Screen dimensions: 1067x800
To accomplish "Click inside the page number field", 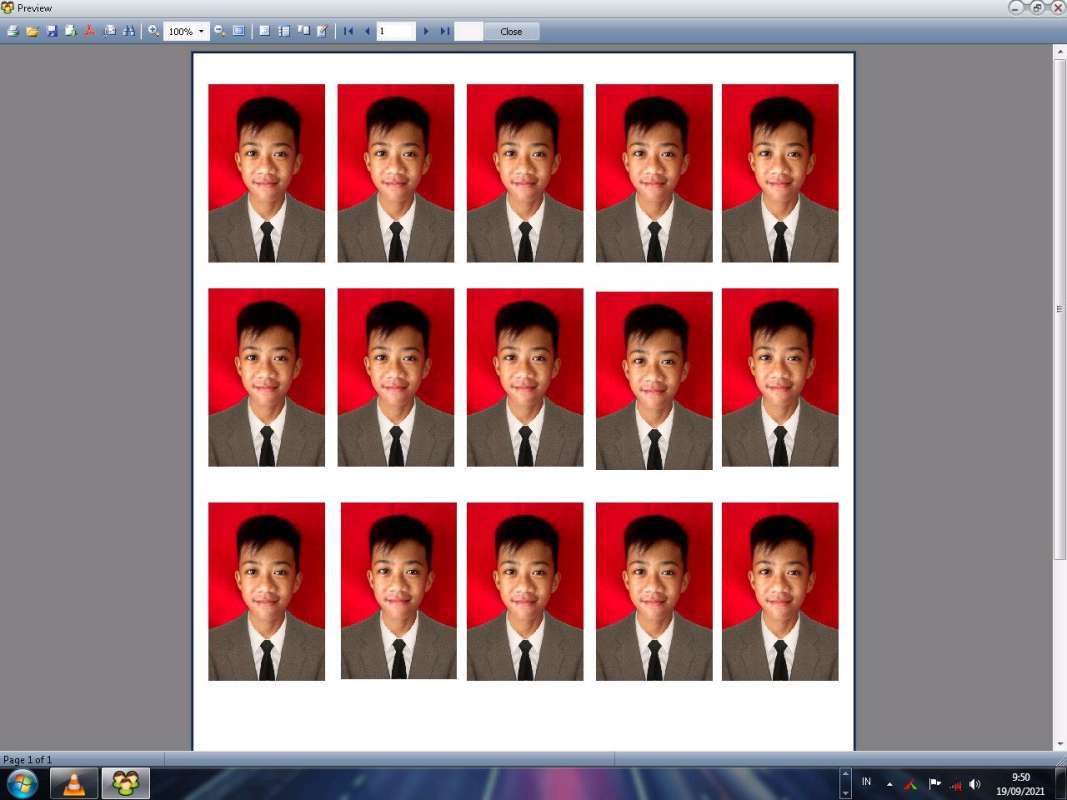I will tap(394, 31).
